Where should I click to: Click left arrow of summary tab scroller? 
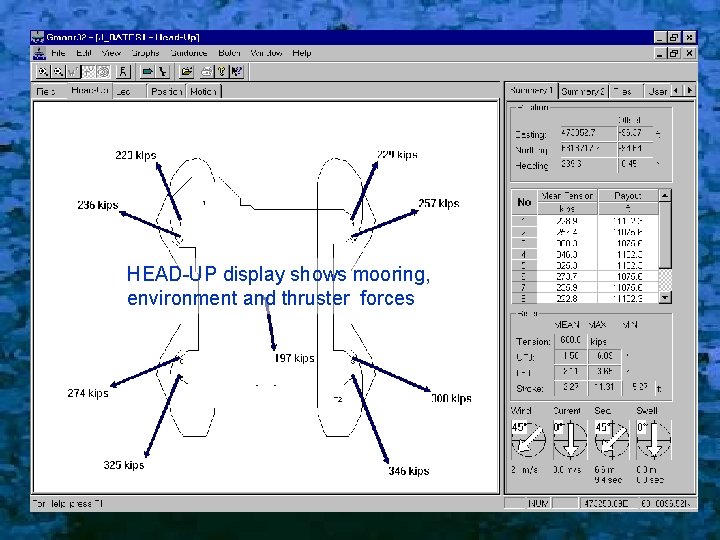676,90
